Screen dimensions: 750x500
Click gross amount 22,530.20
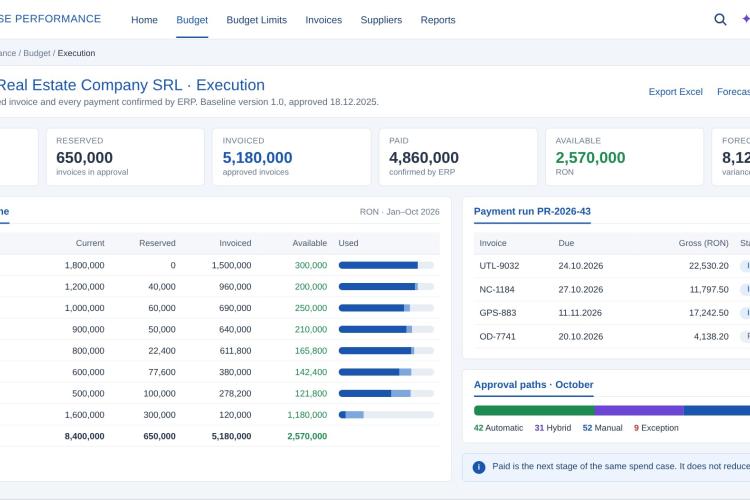(708, 266)
